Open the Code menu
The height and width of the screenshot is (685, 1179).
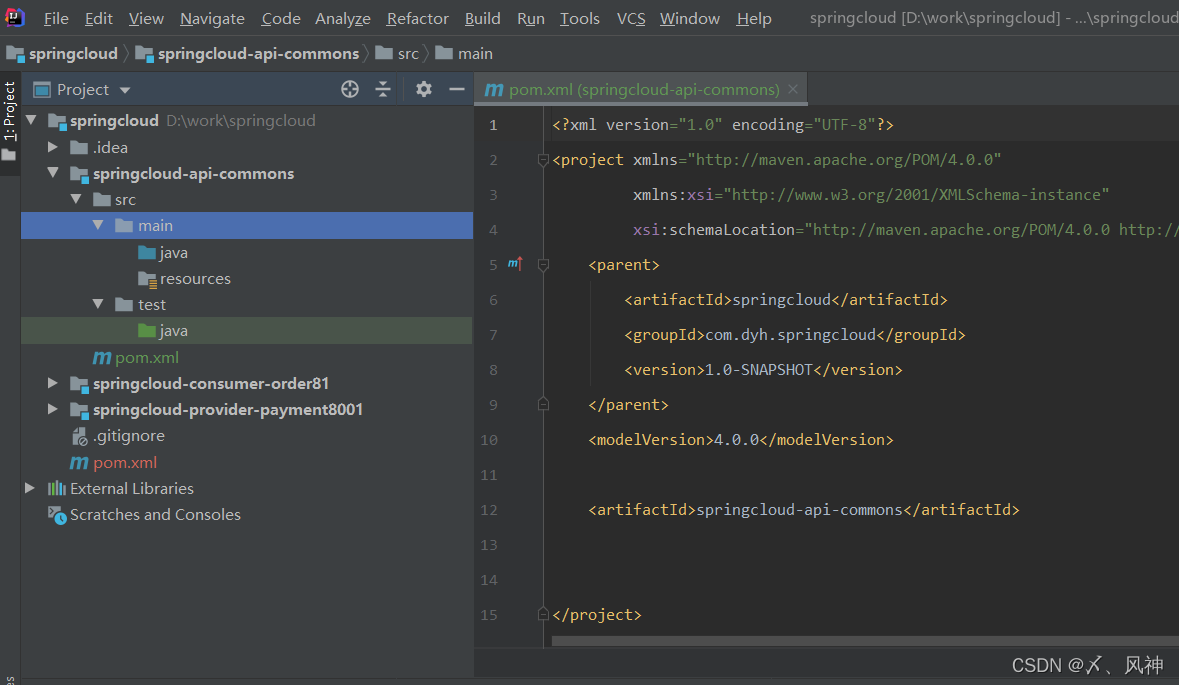[x=280, y=18]
